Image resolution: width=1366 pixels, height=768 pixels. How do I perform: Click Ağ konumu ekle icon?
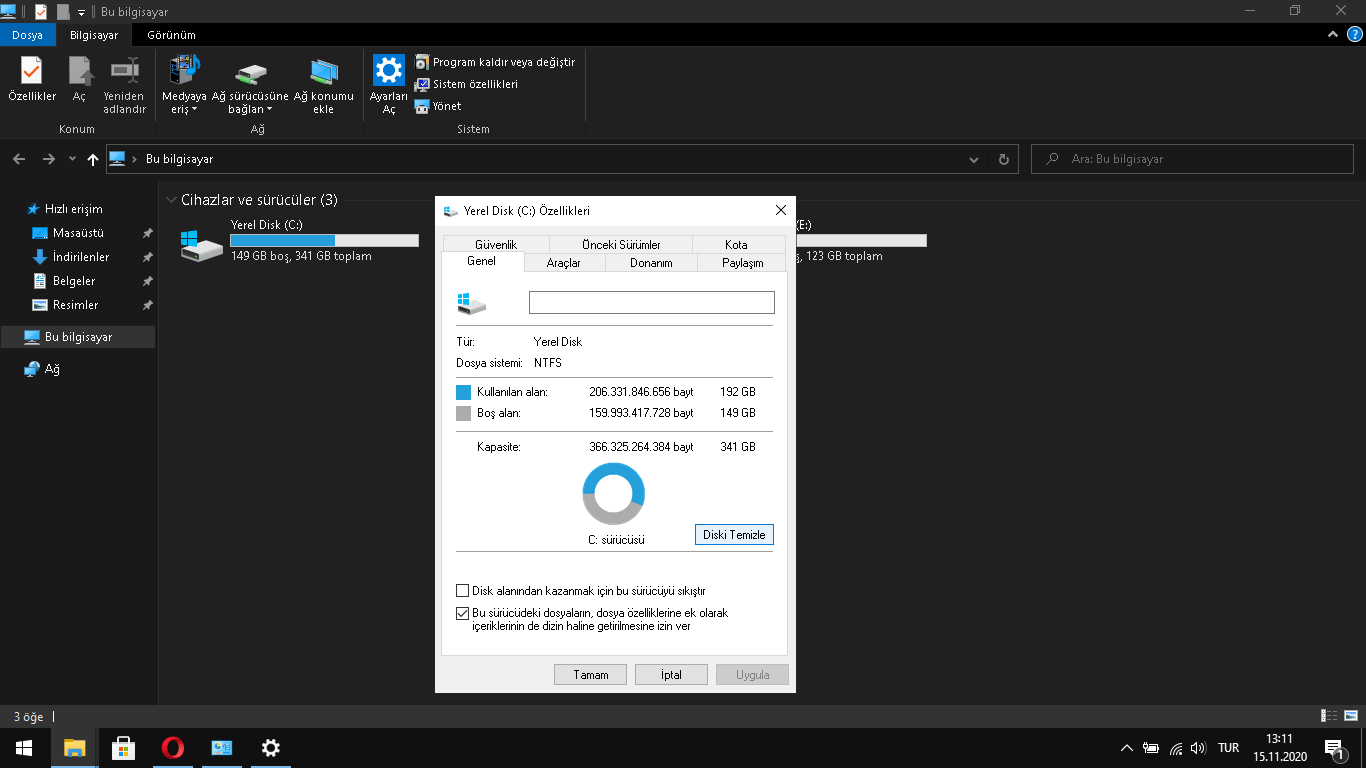[x=323, y=85]
